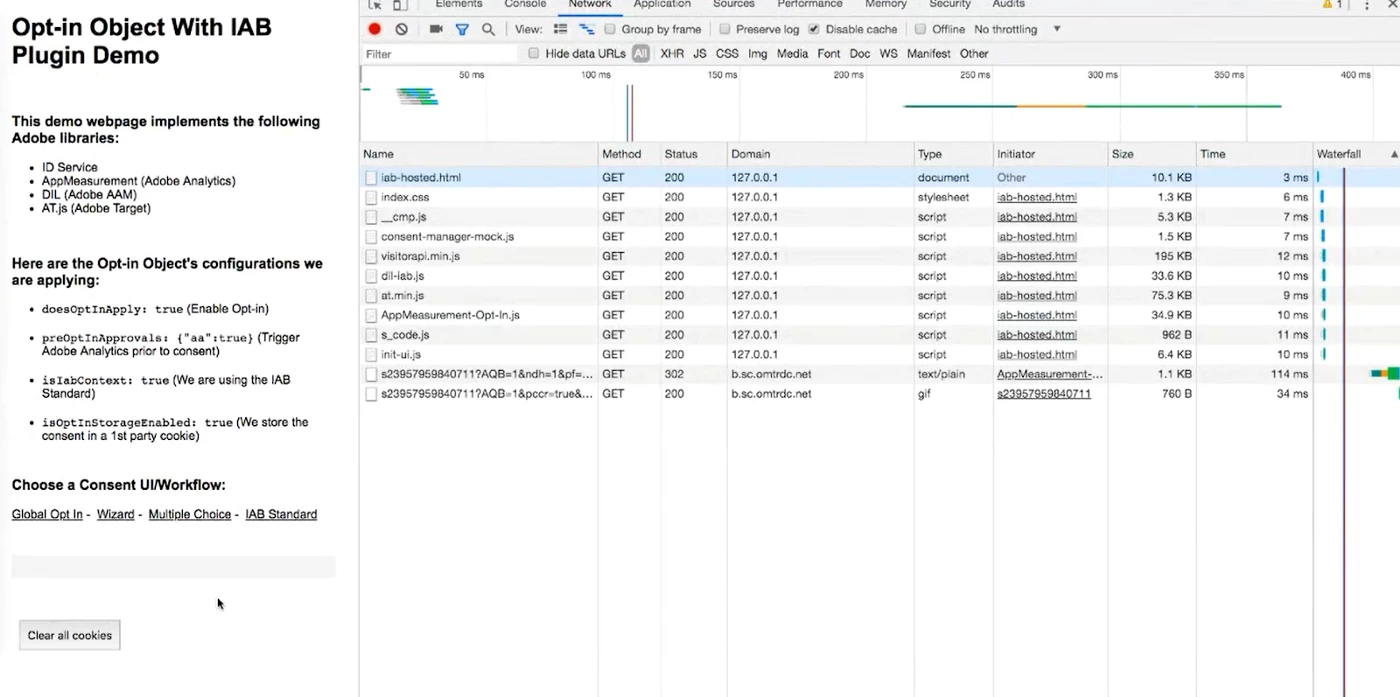The image size is (1400, 697).
Task: Toggle device toolbar icon
Action: point(399,5)
